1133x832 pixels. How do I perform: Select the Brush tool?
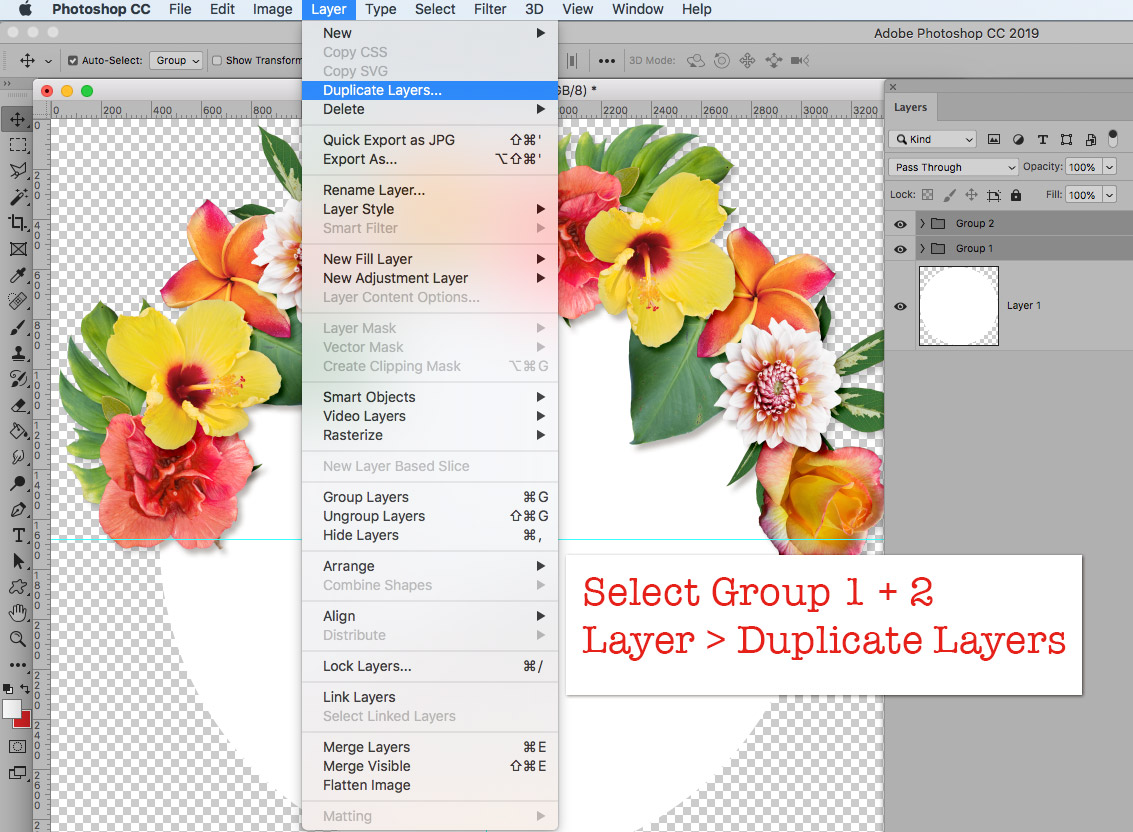[x=17, y=327]
